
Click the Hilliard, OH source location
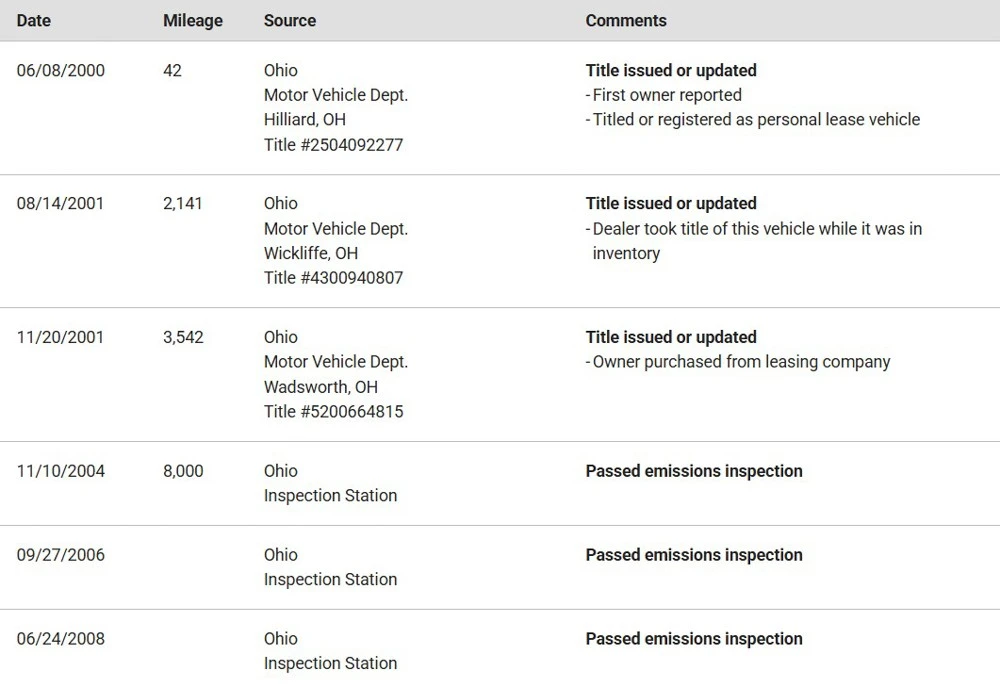pyautogui.click(x=305, y=120)
